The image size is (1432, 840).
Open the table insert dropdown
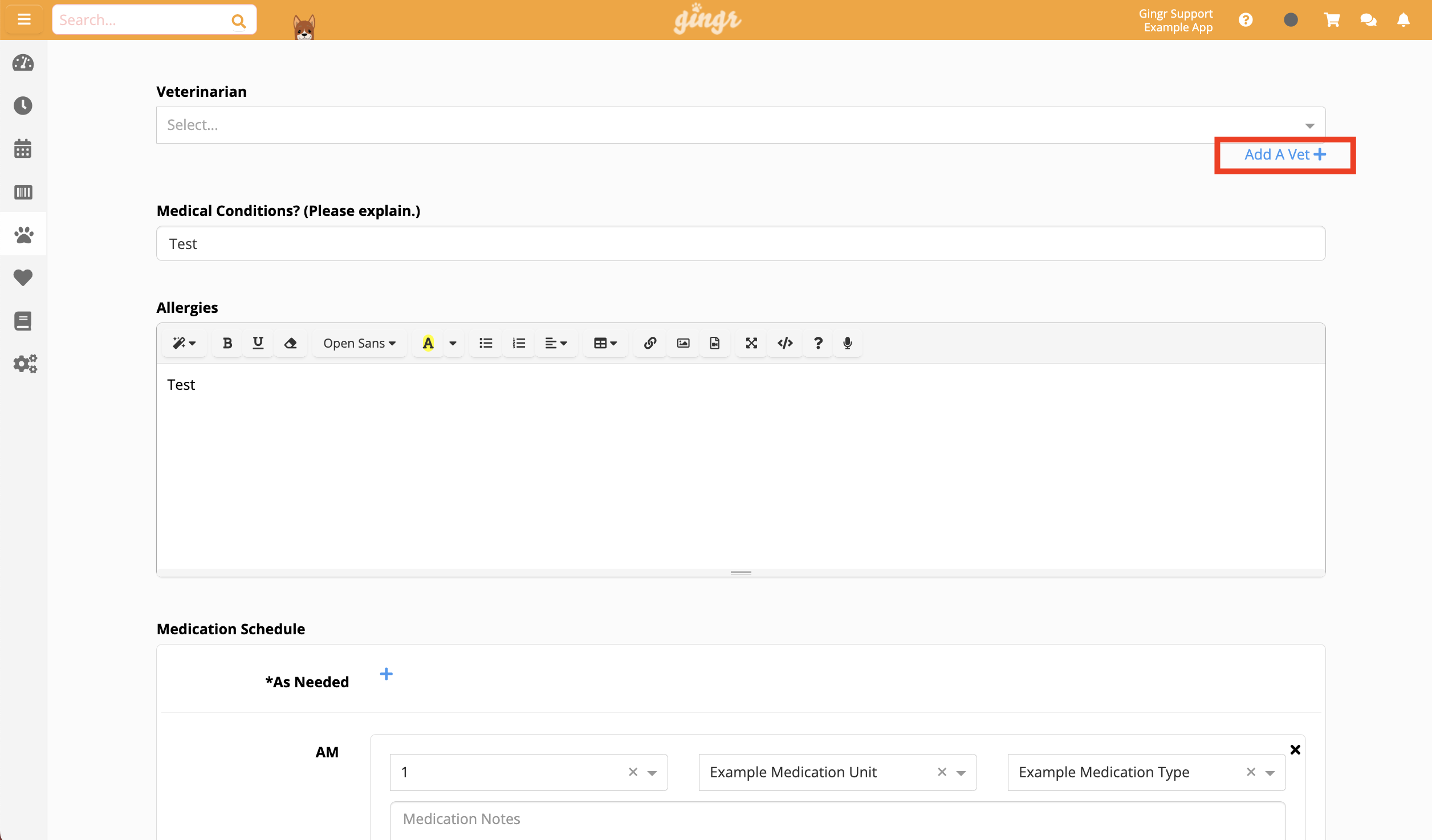click(x=605, y=343)
